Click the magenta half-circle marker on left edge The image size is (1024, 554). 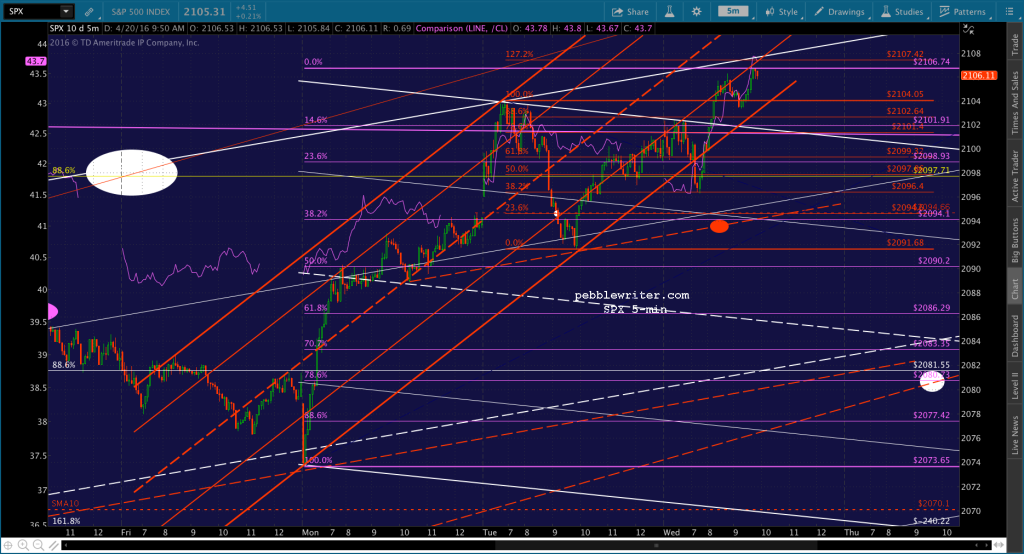[53, 312]
